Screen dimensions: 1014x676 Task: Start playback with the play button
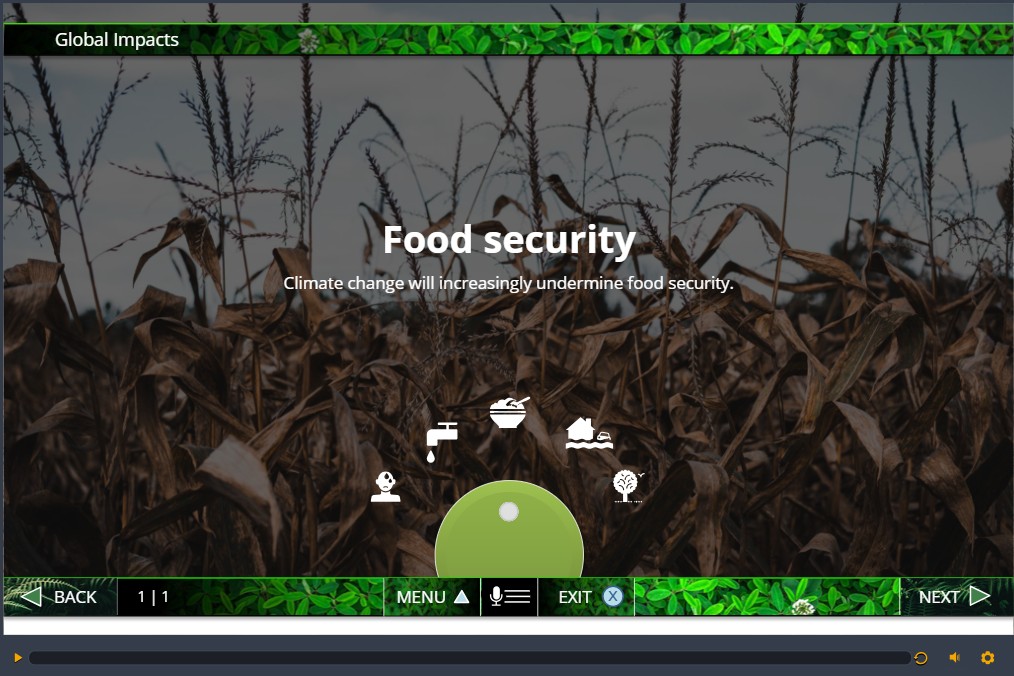coord(18,658)
